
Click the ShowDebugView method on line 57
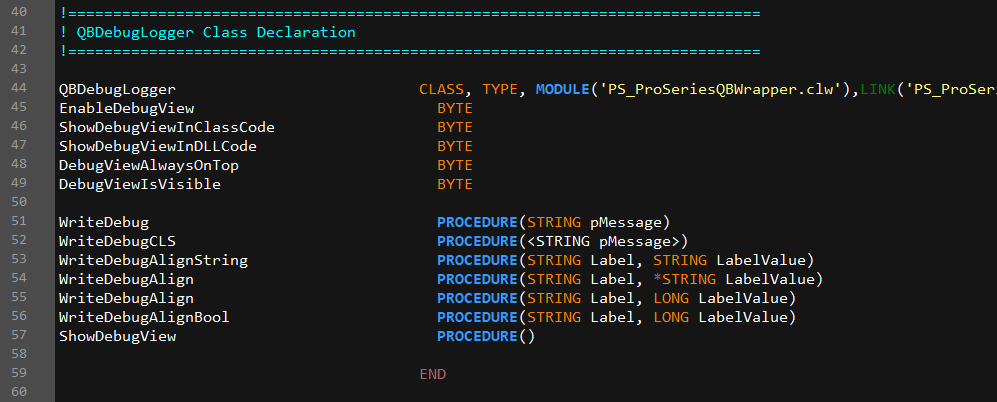[x=117, y=336]
